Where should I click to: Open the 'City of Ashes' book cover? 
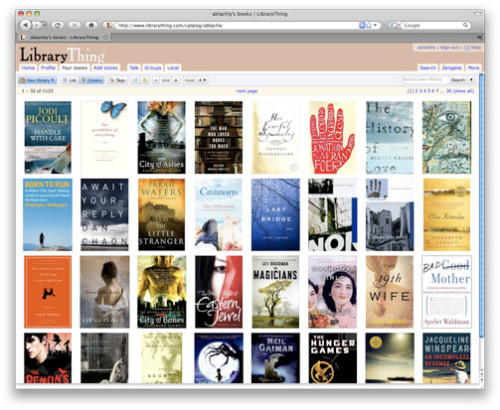161,137
